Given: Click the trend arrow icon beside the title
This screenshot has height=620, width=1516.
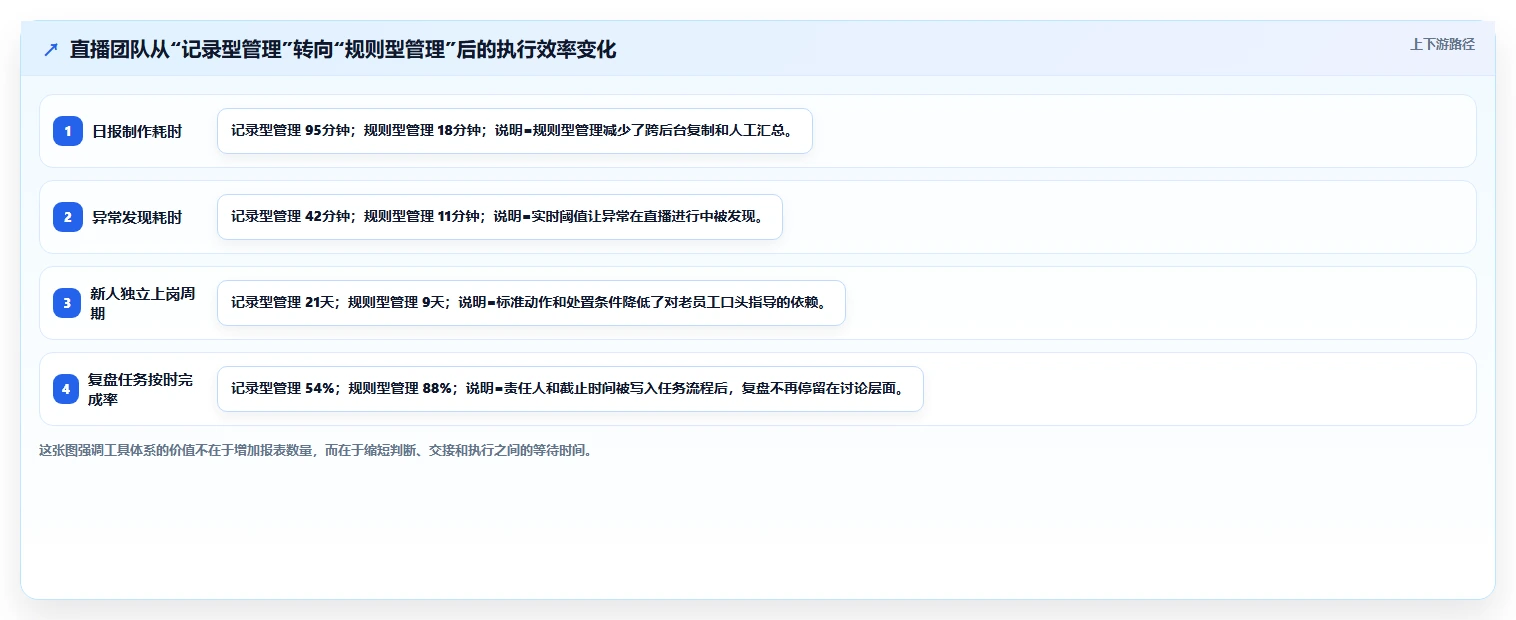Looking at the screenshot, I should pyautogui.click(x=51, y=50).
